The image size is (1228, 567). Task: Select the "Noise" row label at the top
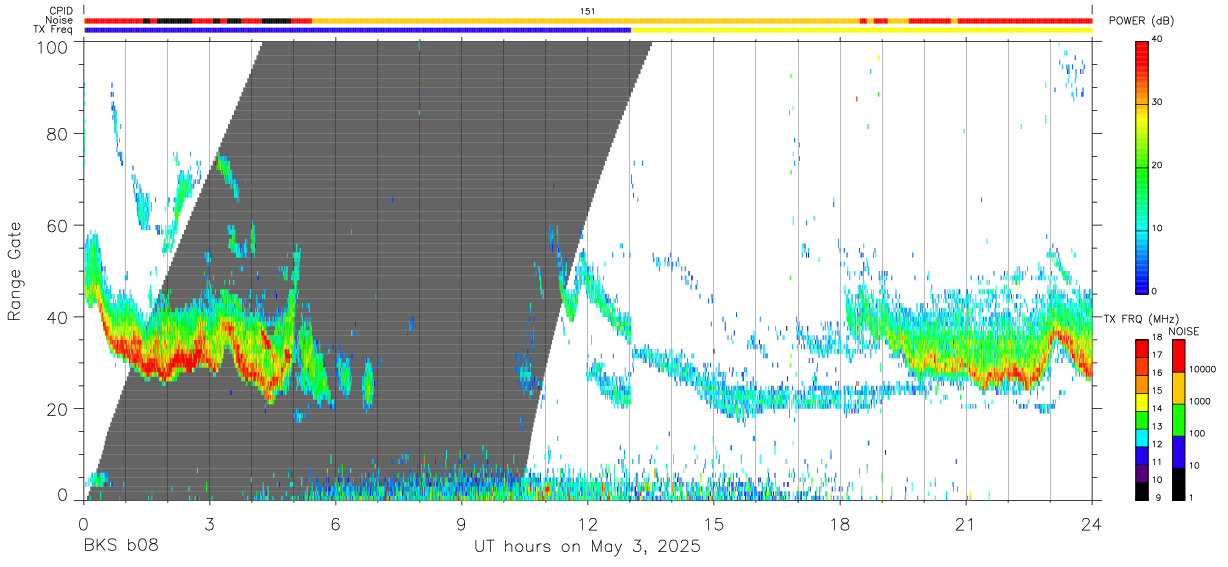coord(60,20)
